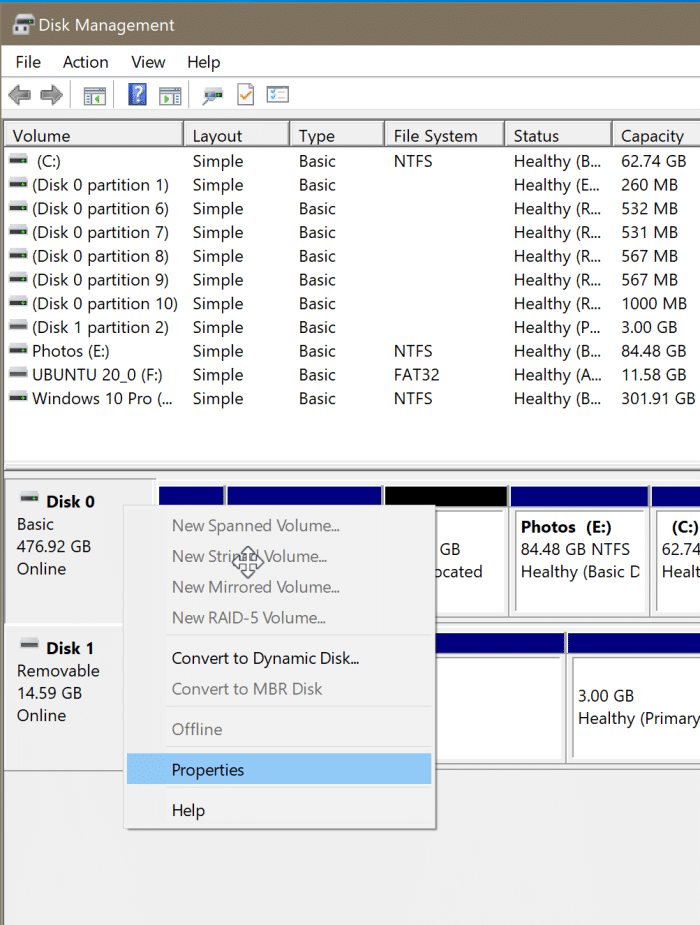The image size is (700, 925).
Task: Click grayed Convert to MBR Disk entry
Action: click(x=279, y=689)
